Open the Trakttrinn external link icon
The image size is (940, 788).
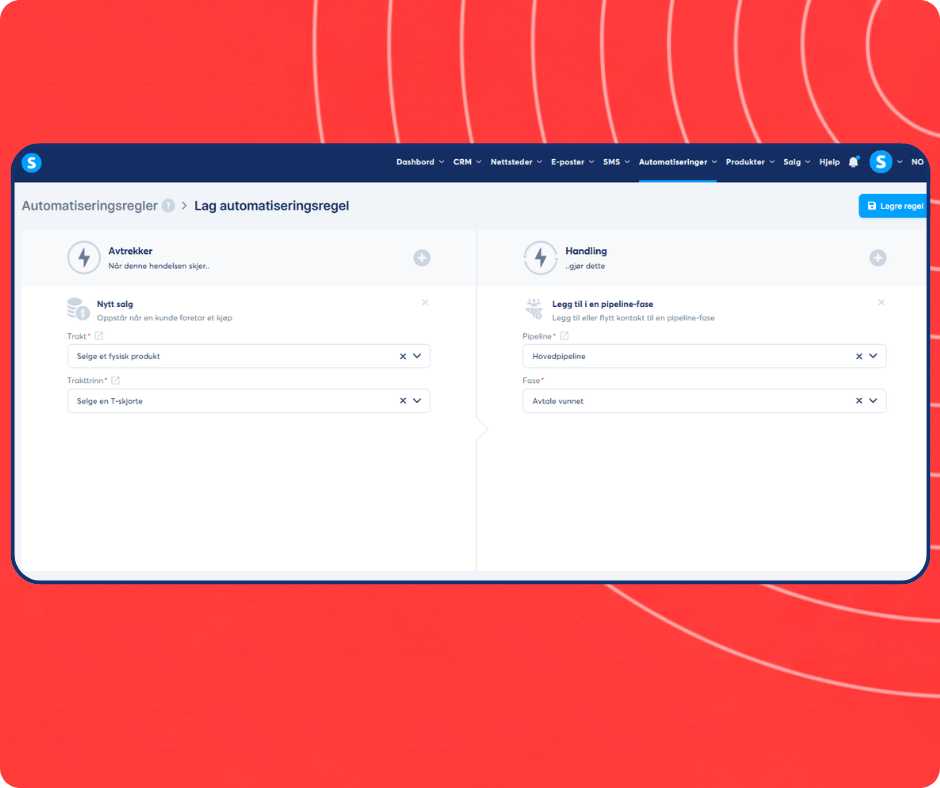pos(116,380)
